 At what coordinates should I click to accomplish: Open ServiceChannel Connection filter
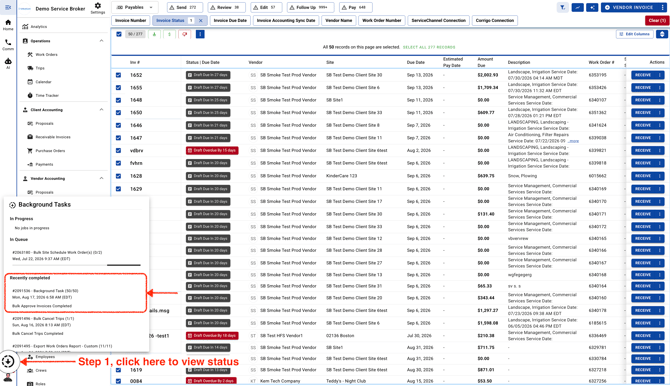[x=438, y=21]
